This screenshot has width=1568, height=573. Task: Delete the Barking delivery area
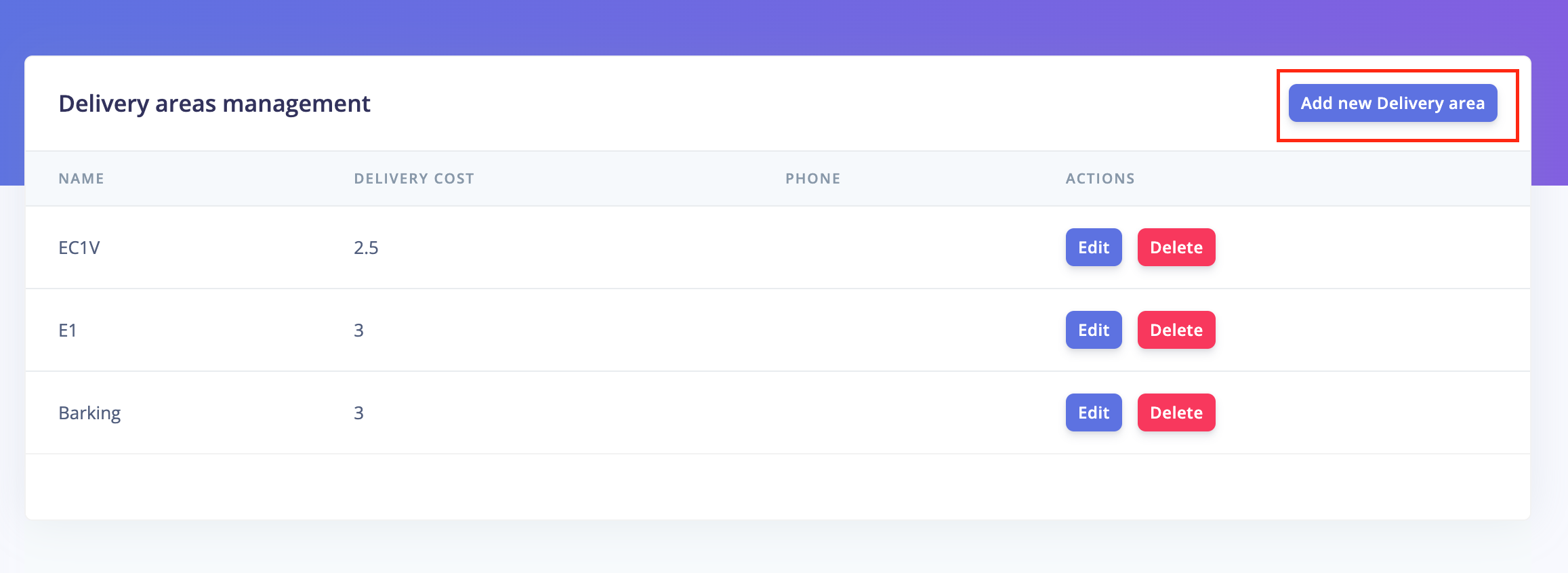pos(1176,412)
